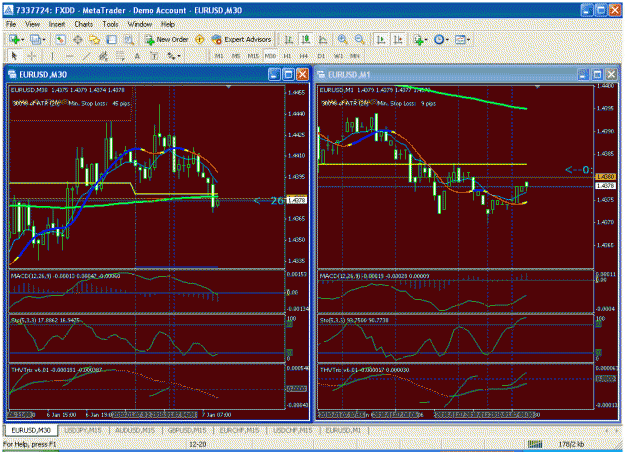Switch timeframe to M15
The image size is (625, 452).
pyautogui.click(x=253, y=56)
